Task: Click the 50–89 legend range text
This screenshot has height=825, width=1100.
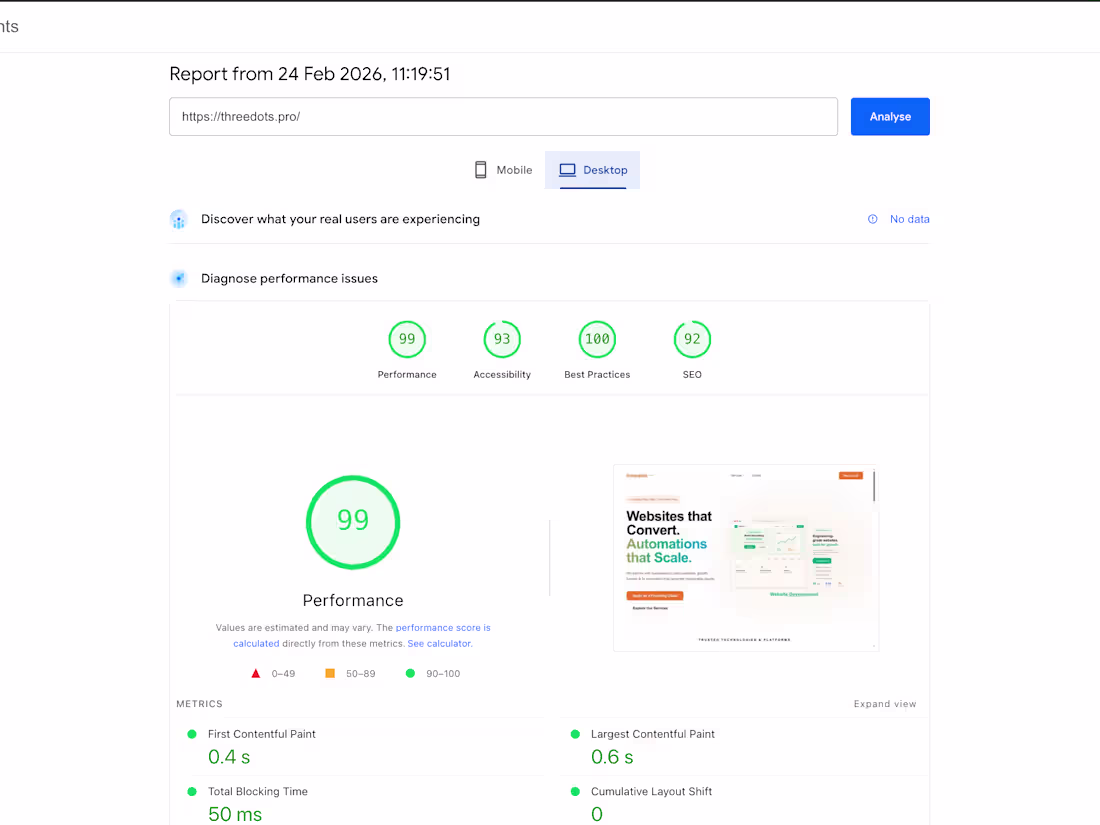Action: point(361,673)
